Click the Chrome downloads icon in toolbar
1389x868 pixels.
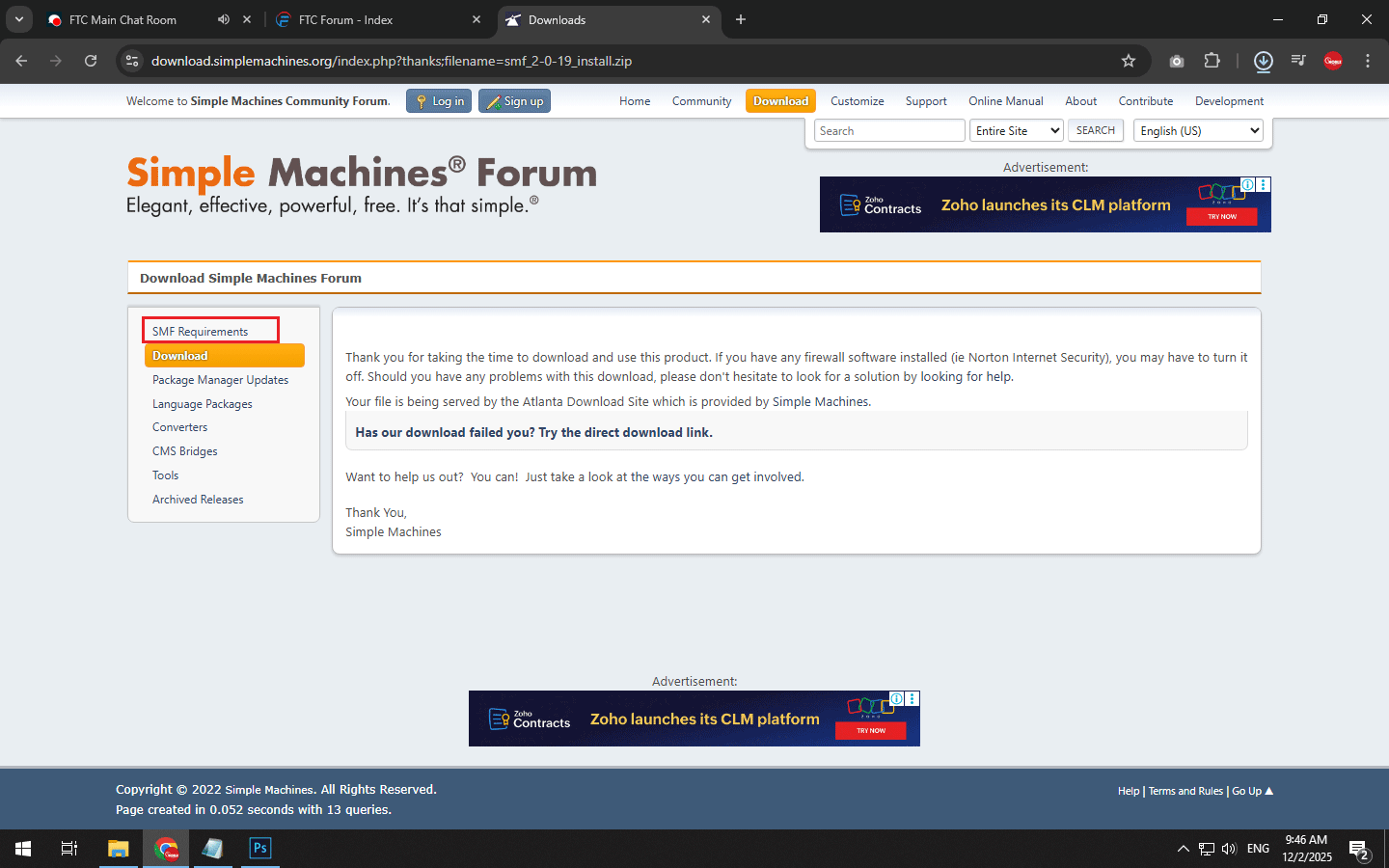tap(1263, 61)
